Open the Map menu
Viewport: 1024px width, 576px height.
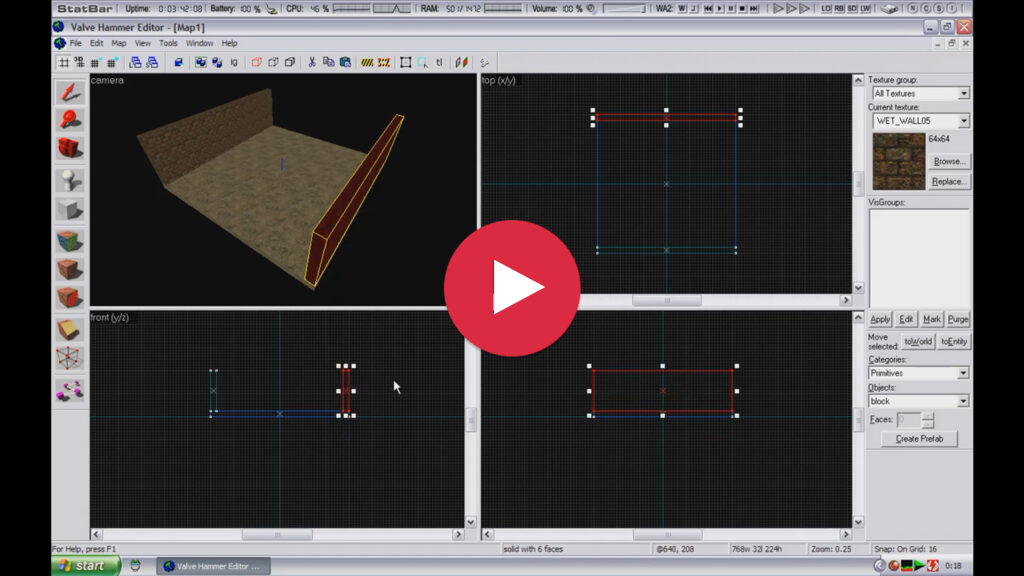[x=119, y=43]
